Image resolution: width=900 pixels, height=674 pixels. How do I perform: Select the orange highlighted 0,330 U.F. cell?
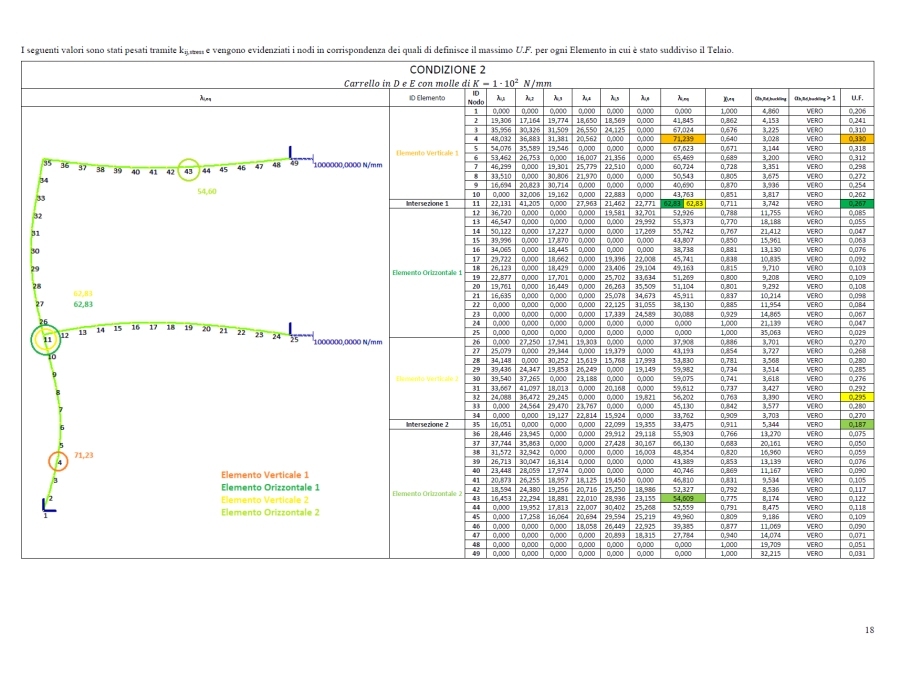(x=855, y=138)
